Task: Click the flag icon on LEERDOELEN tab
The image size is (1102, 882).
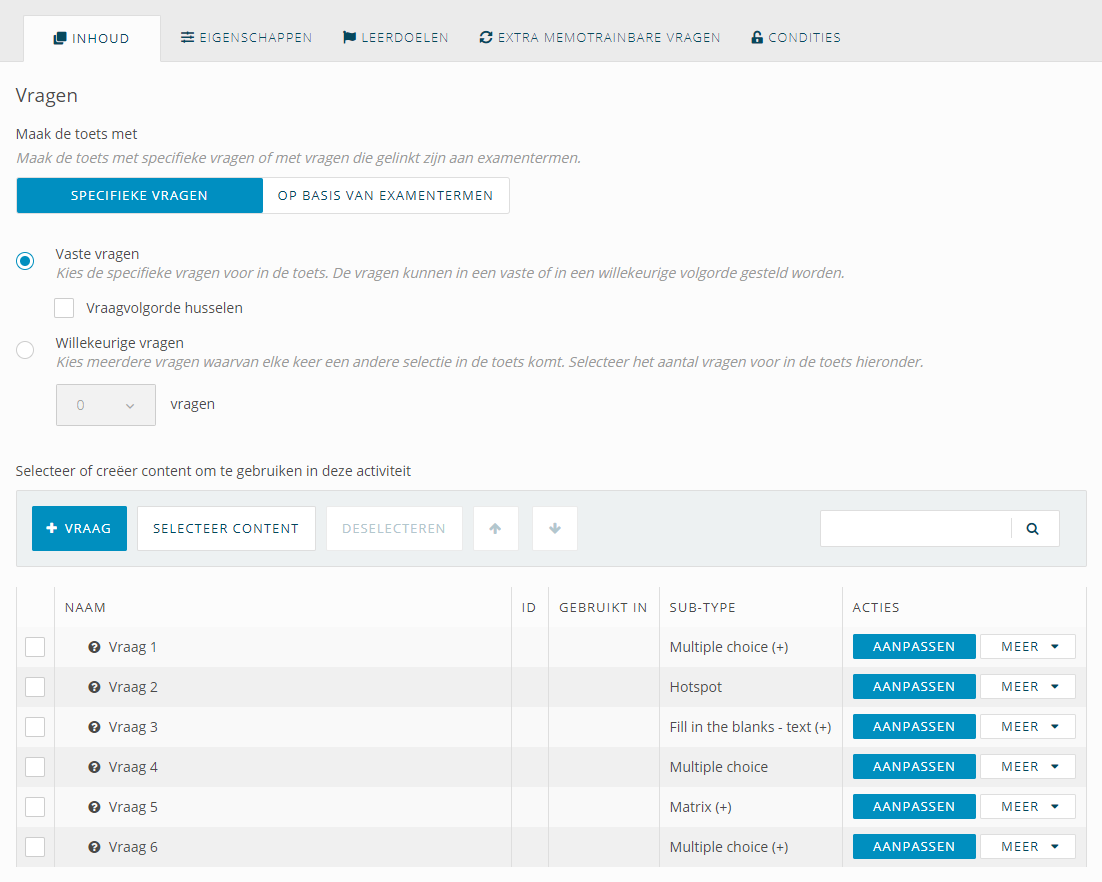Action: (x=349, y=37)
